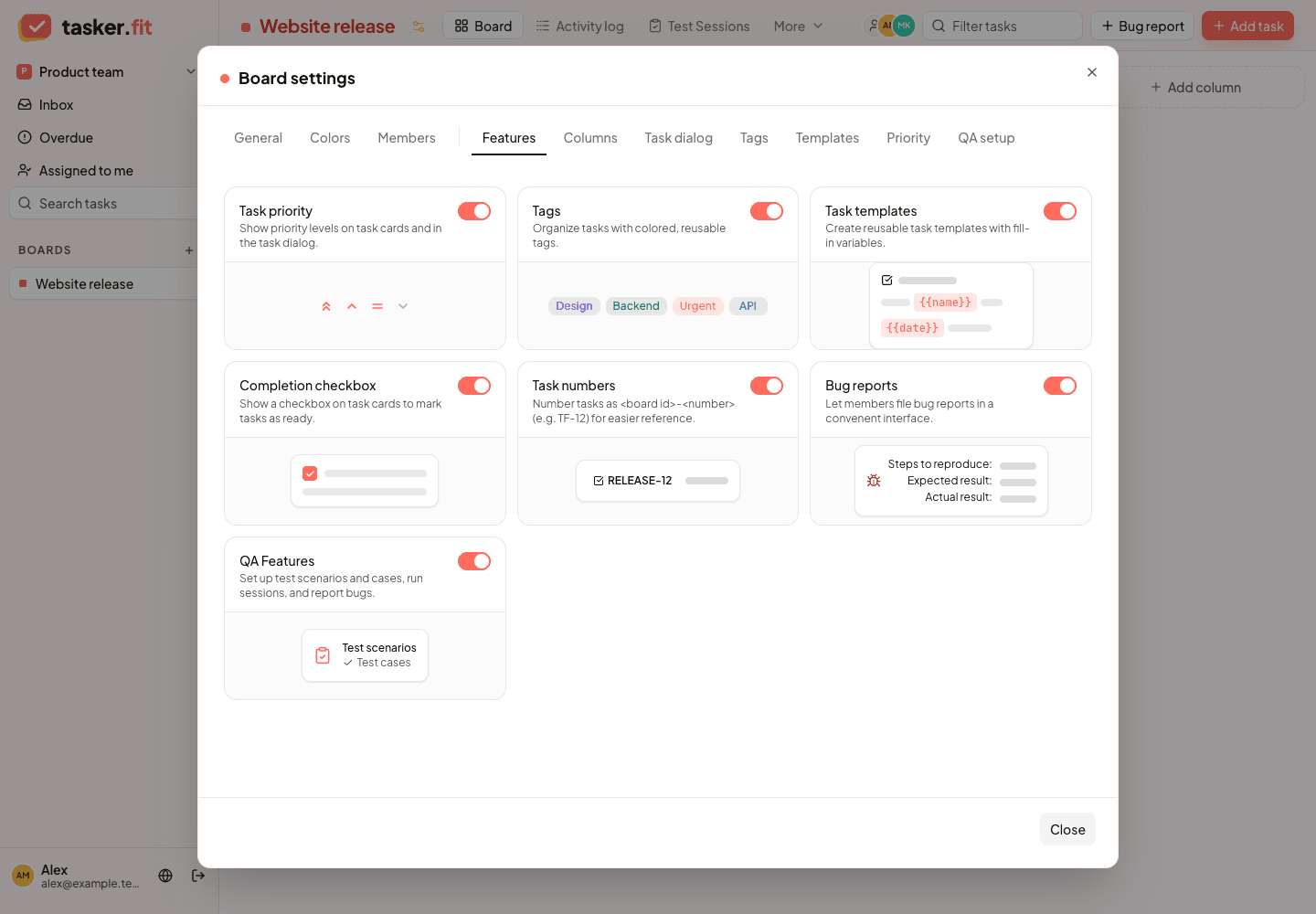The image size is (1316, 914).
Task: Open the Priority tab
Action: click(908, 138)
